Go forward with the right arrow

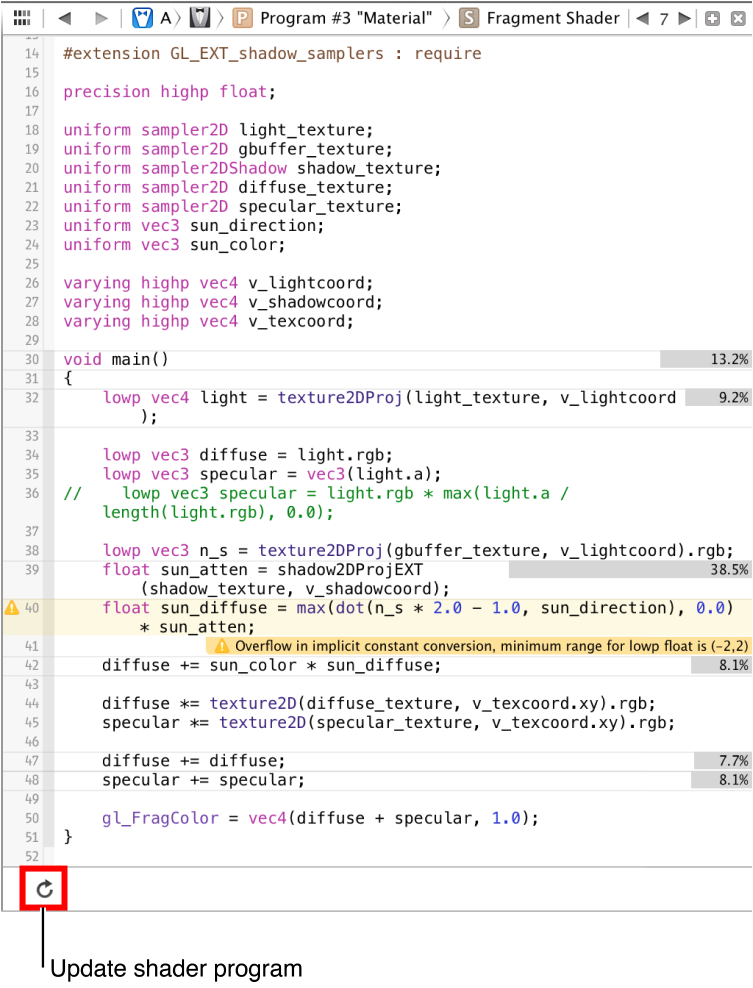click(x=101, y=18)
